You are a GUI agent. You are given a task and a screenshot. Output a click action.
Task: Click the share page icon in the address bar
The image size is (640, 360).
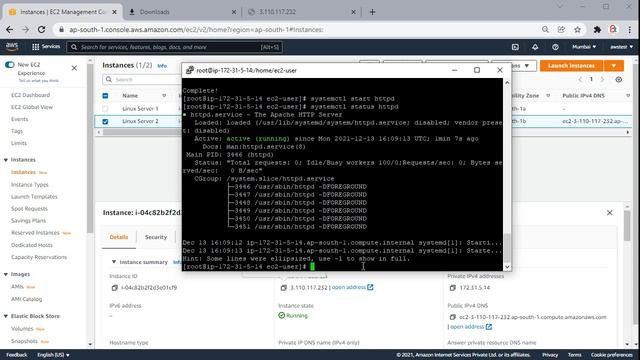(561, 29)
